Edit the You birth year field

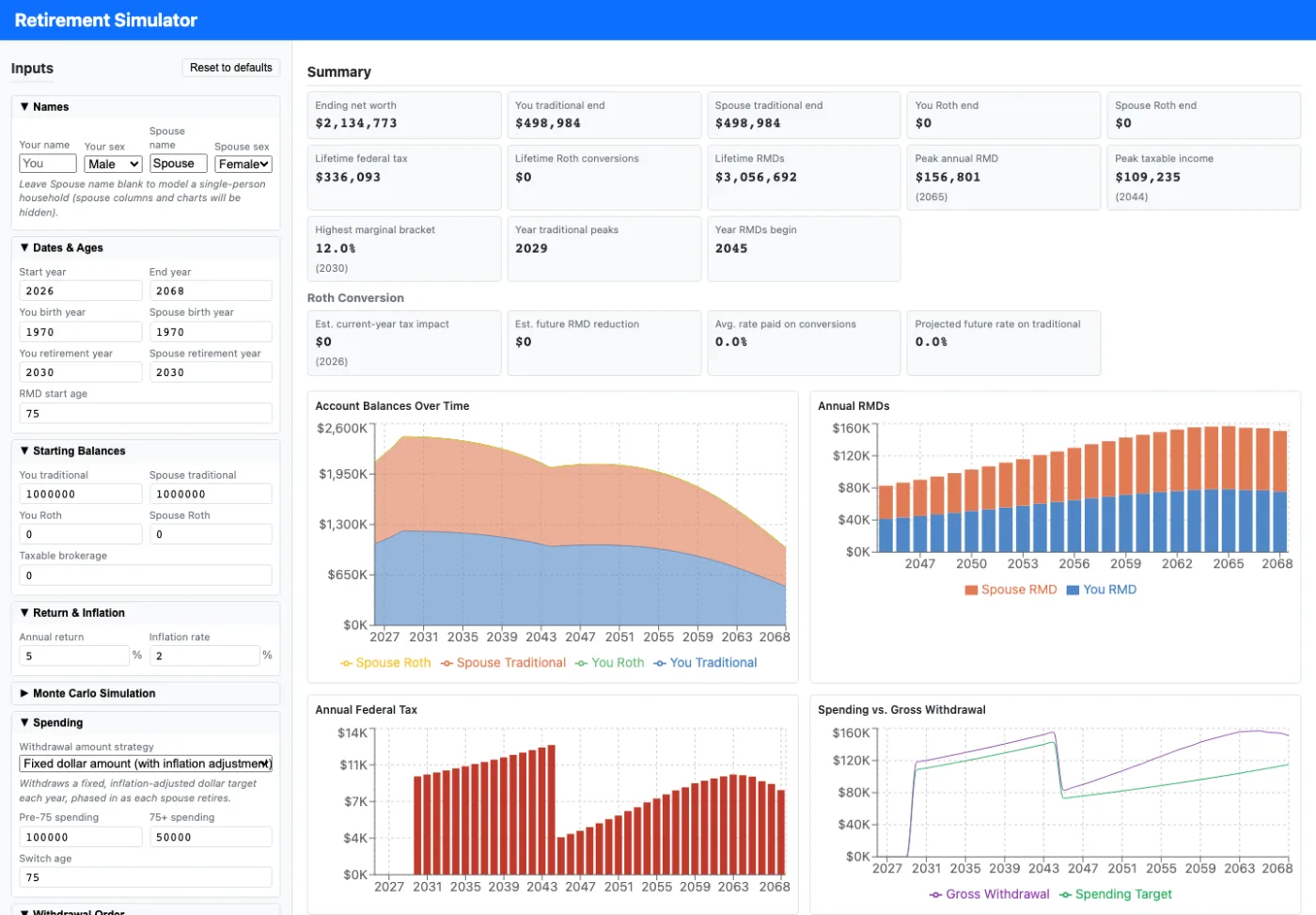pos(81,332)
